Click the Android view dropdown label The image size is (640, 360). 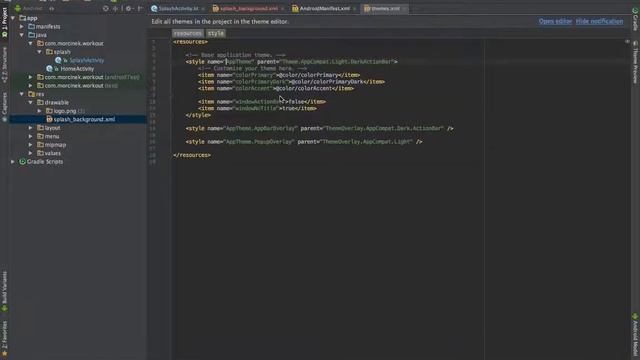tap(33, 8)
